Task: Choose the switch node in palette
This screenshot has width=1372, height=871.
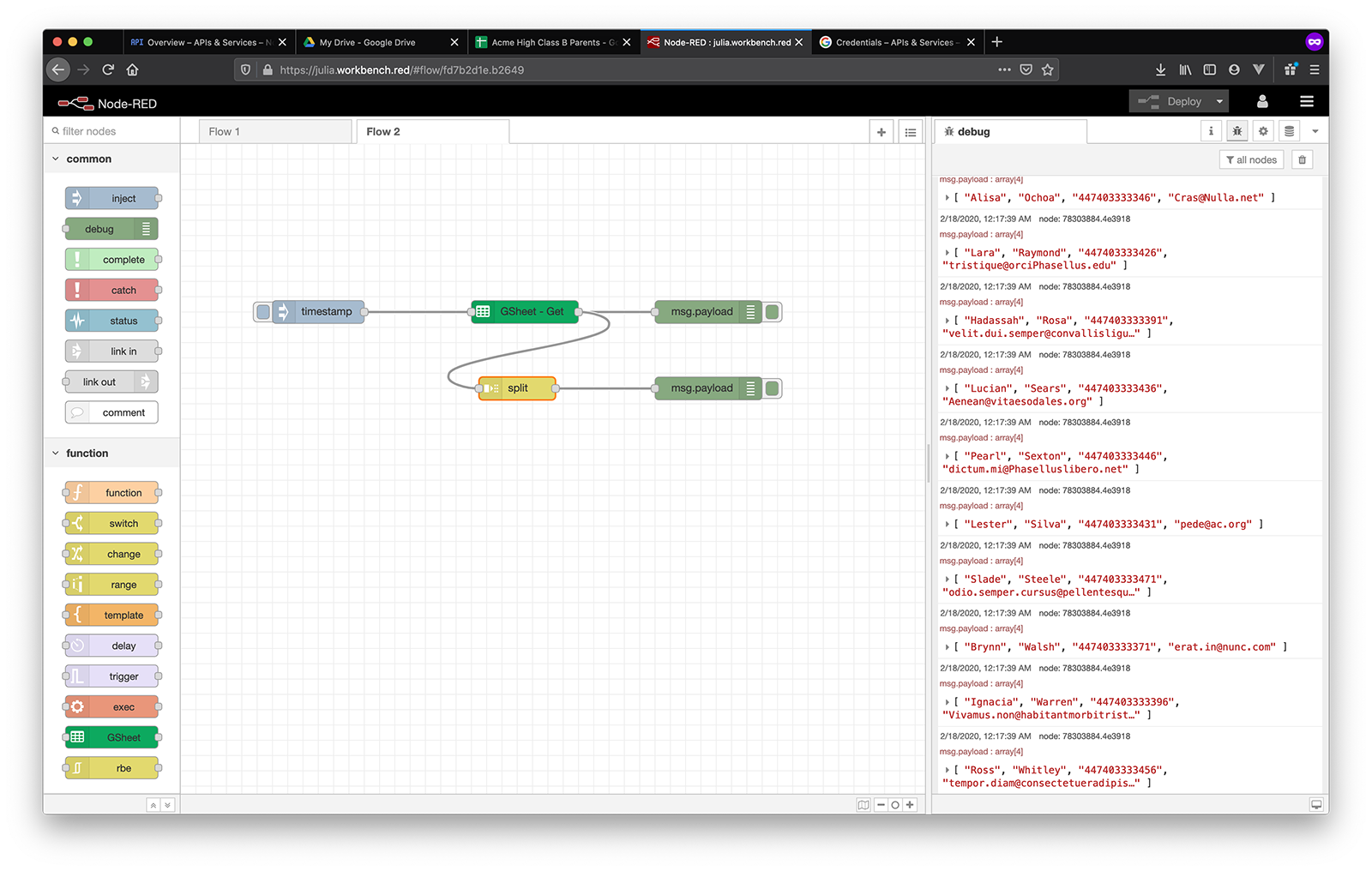Action: (111, 523)
